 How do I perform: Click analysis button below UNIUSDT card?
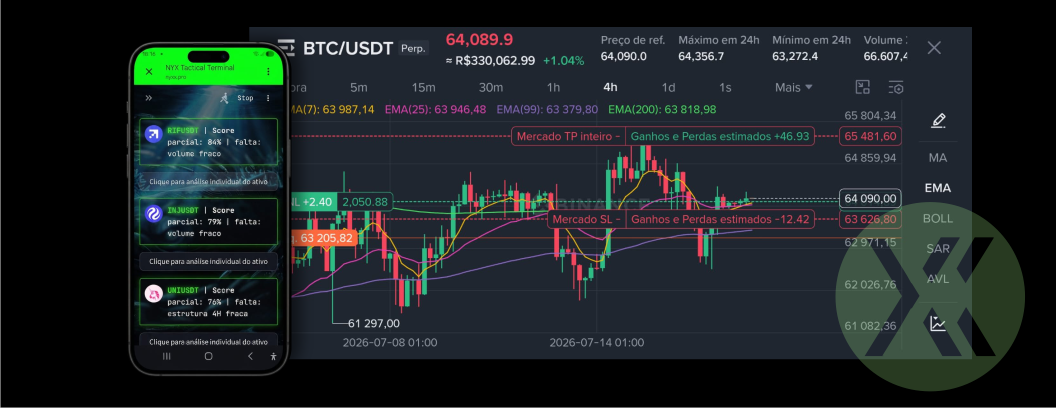click(209, 341)
